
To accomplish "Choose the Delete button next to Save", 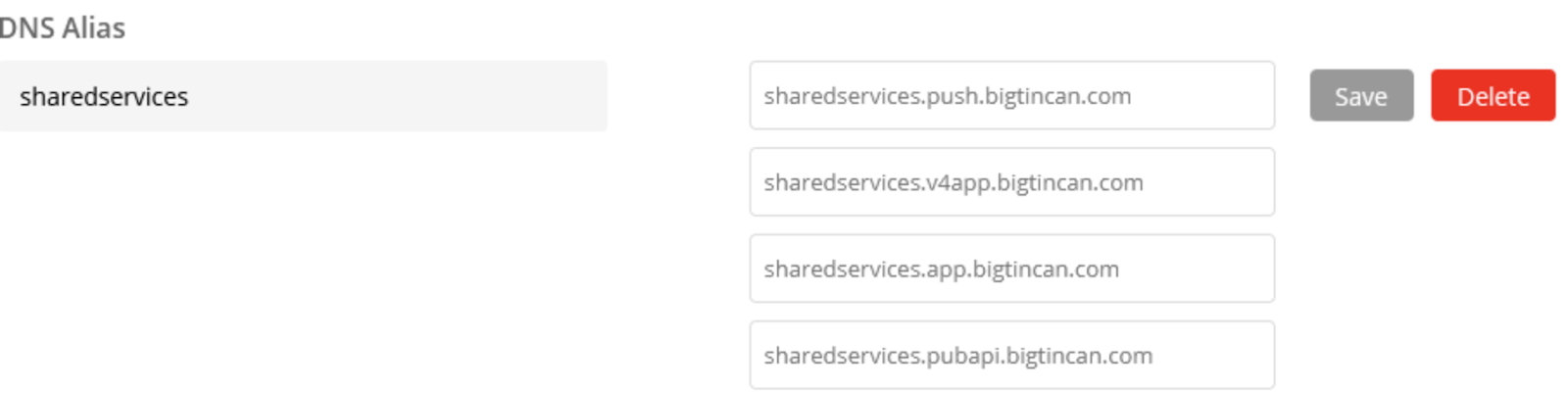I will (x=1493, y=96).
